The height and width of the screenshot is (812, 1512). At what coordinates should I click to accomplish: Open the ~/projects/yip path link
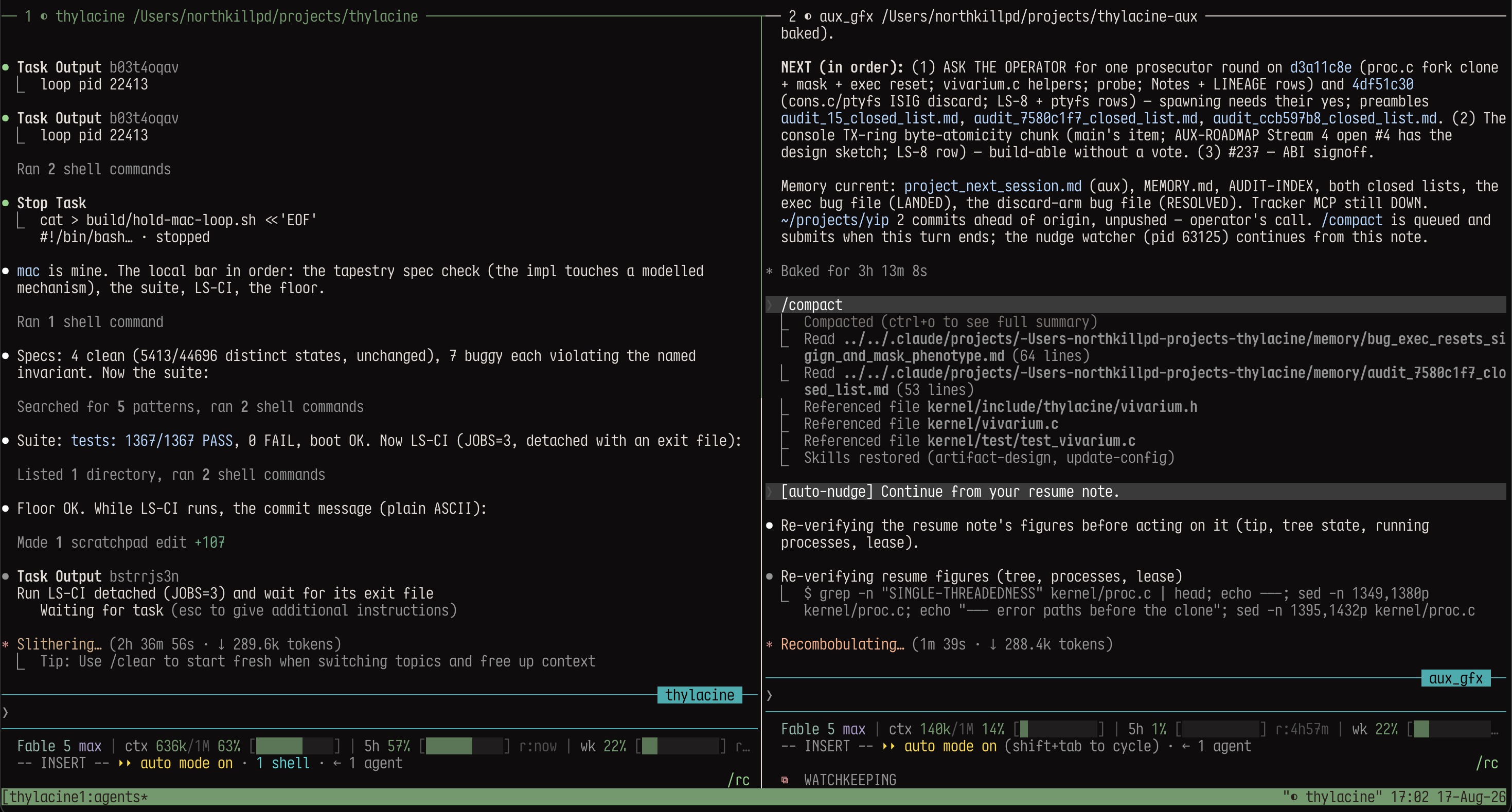834,220
